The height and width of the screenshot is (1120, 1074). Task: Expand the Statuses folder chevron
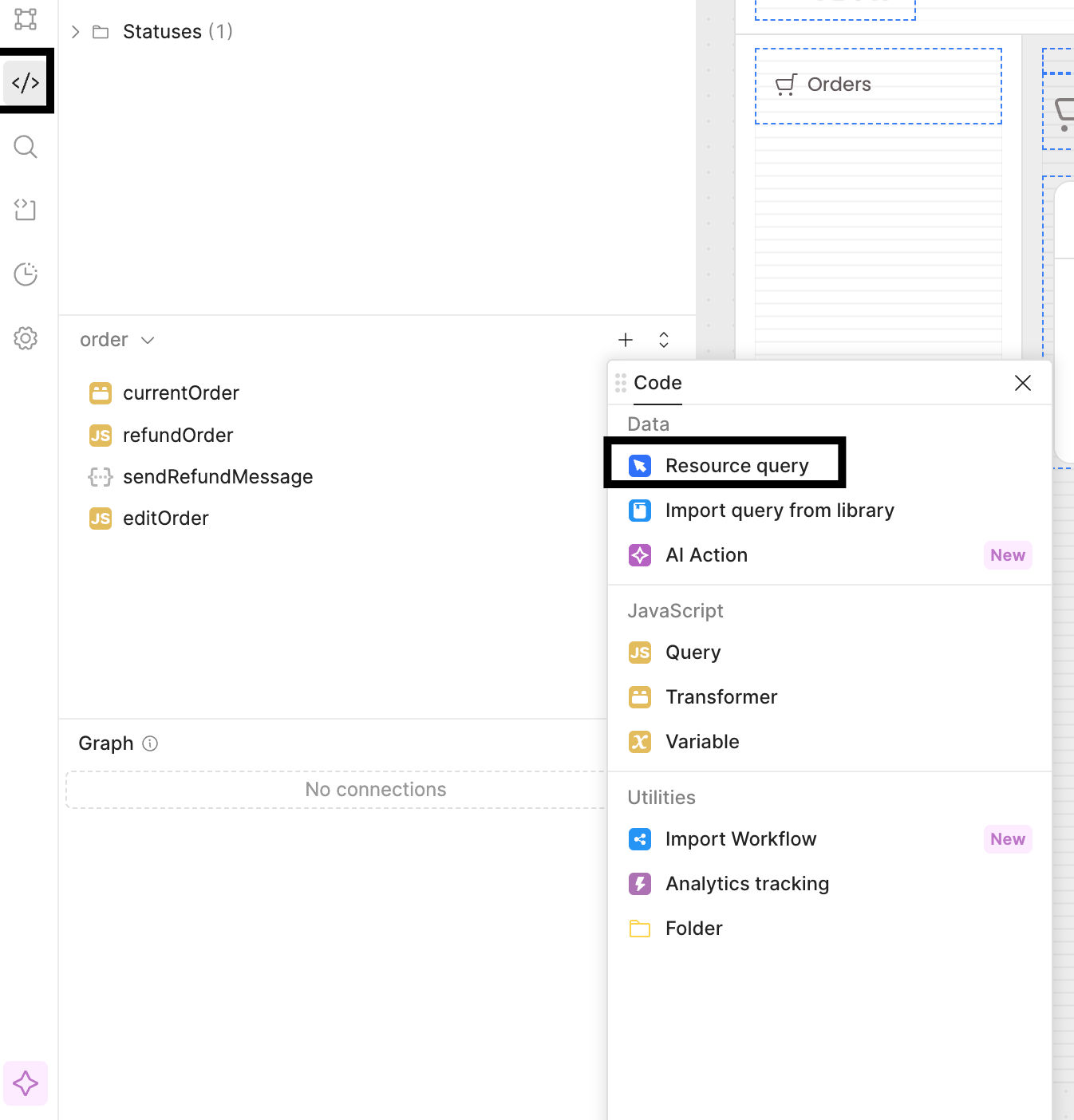(76, 32)
